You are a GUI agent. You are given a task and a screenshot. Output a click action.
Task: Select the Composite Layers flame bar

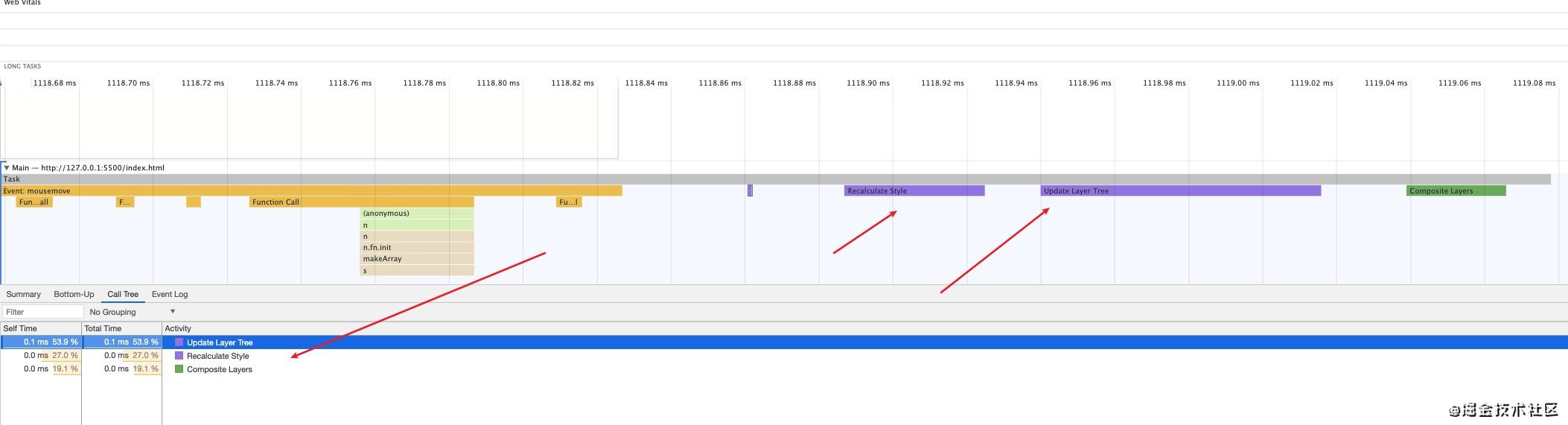point(1456,191)
